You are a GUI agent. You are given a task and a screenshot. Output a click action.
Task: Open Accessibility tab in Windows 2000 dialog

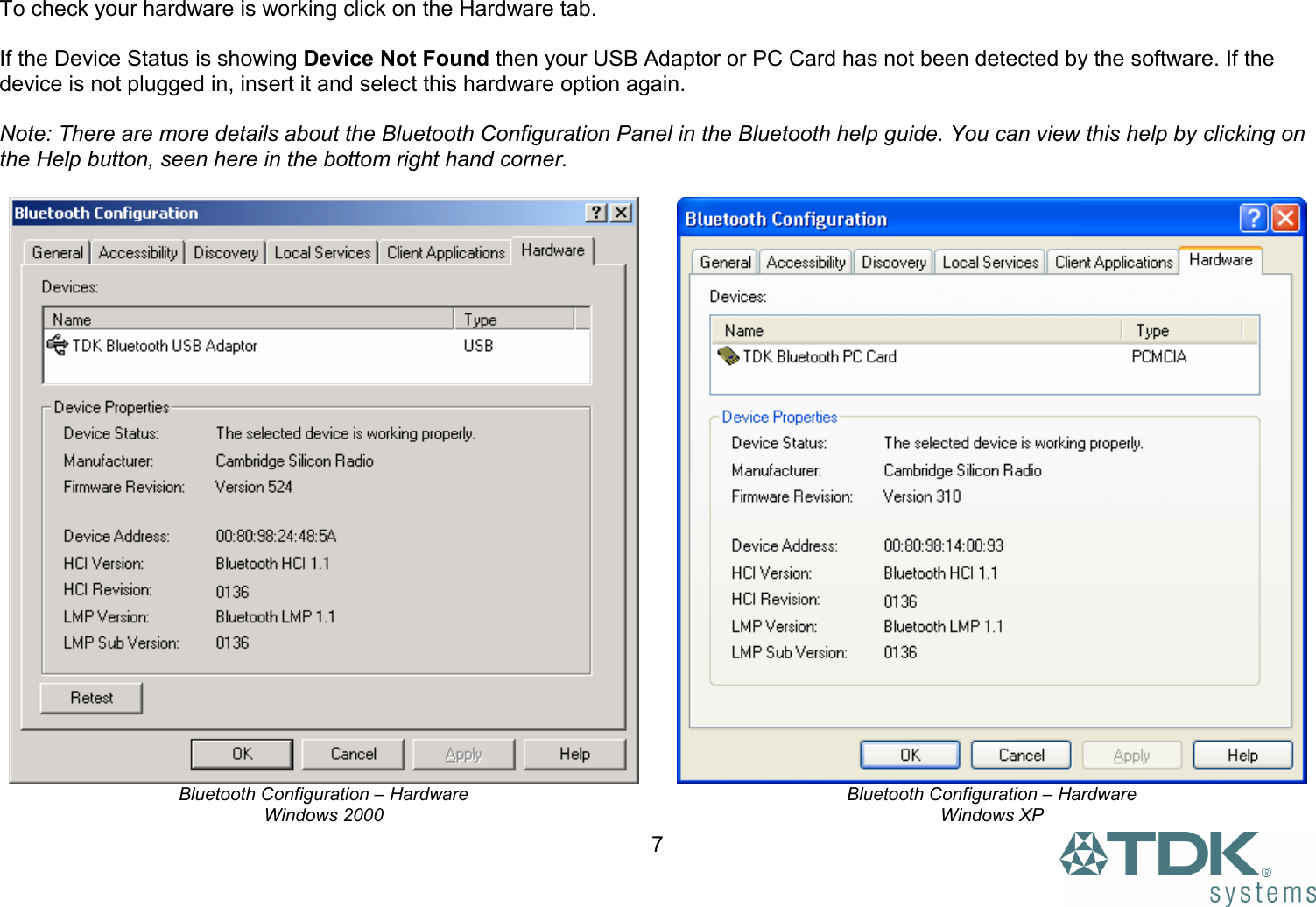[137, 252]
